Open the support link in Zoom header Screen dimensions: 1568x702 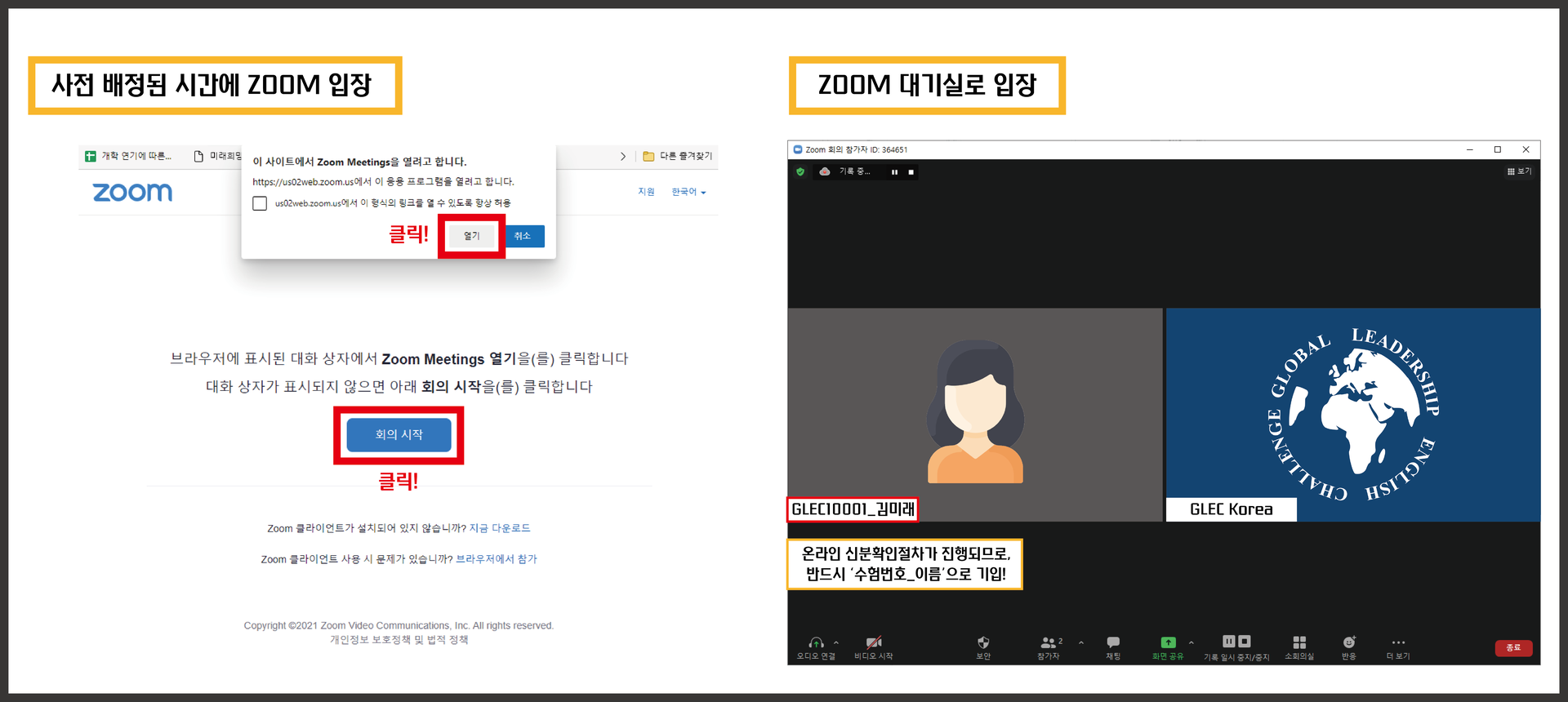pyautogui.click(x=646, y=192)
